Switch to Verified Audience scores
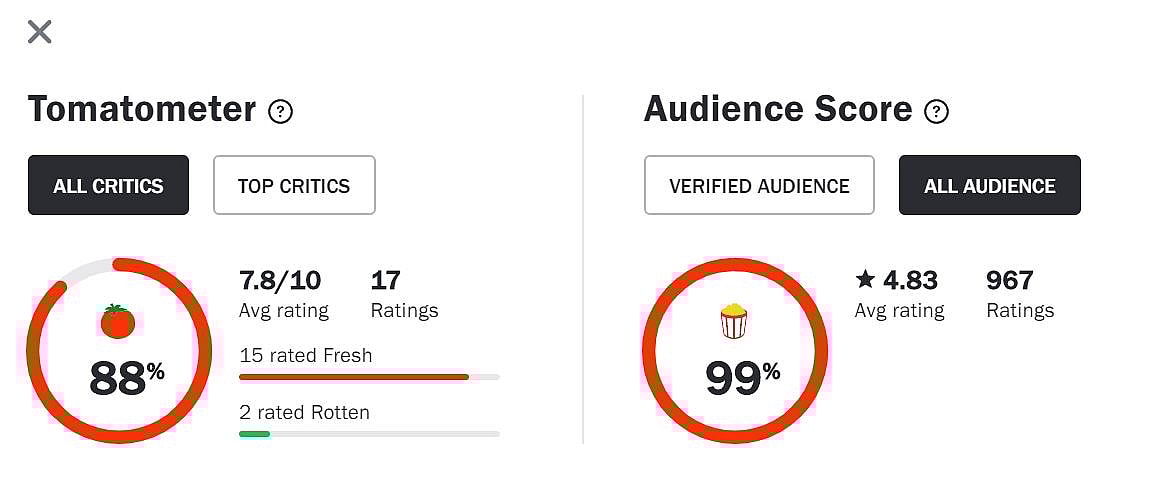 tap(759, 185)
